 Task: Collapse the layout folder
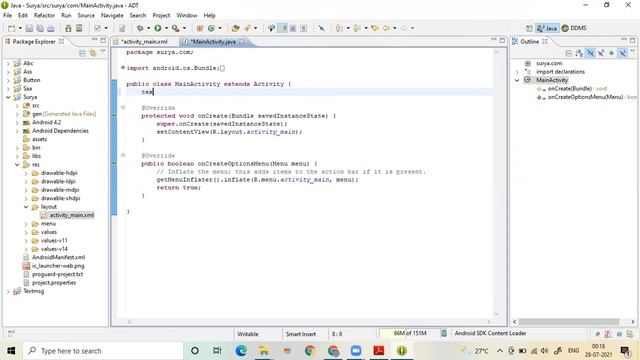(x=26, y=207)
